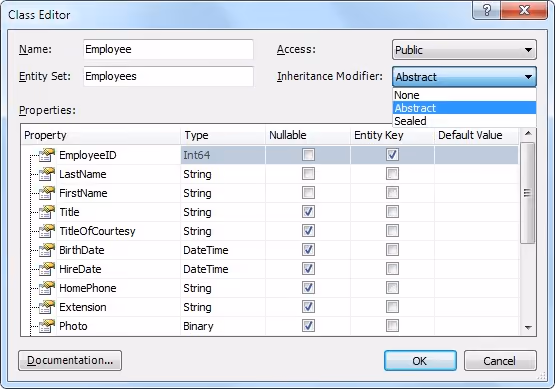Confirm with the OK button
555x389 pixels.
coord(420,361)
